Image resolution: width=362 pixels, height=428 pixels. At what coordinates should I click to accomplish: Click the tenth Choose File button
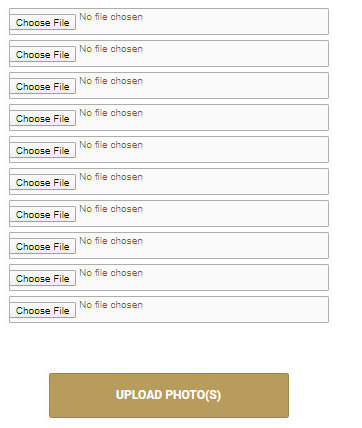click(x=43, y=310)
